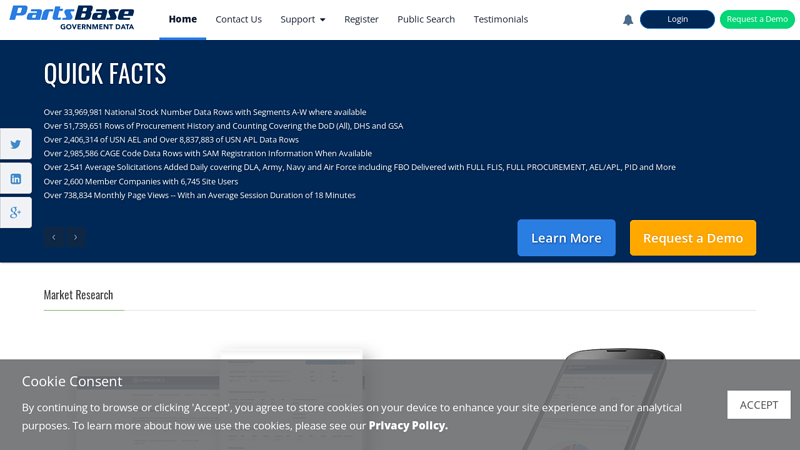Share via the Google Plus icon
Viewport: 800px width, 450px height.
coord(16,212)
